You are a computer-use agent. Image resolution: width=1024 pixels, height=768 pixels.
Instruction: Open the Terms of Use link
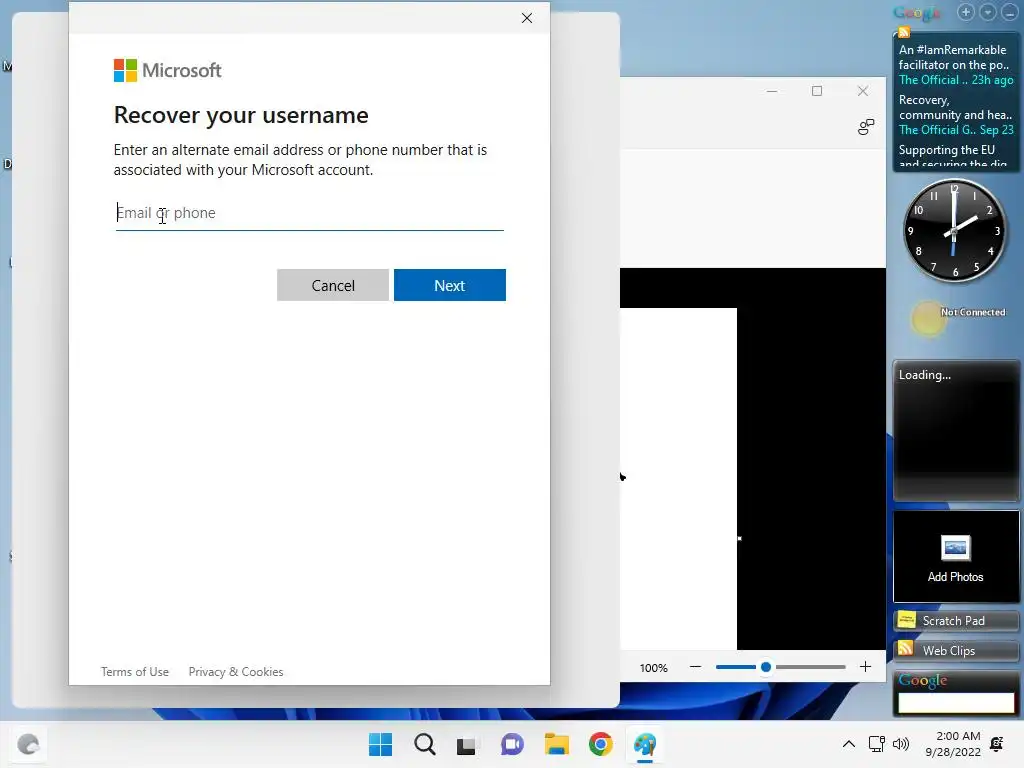coord(135,671)
